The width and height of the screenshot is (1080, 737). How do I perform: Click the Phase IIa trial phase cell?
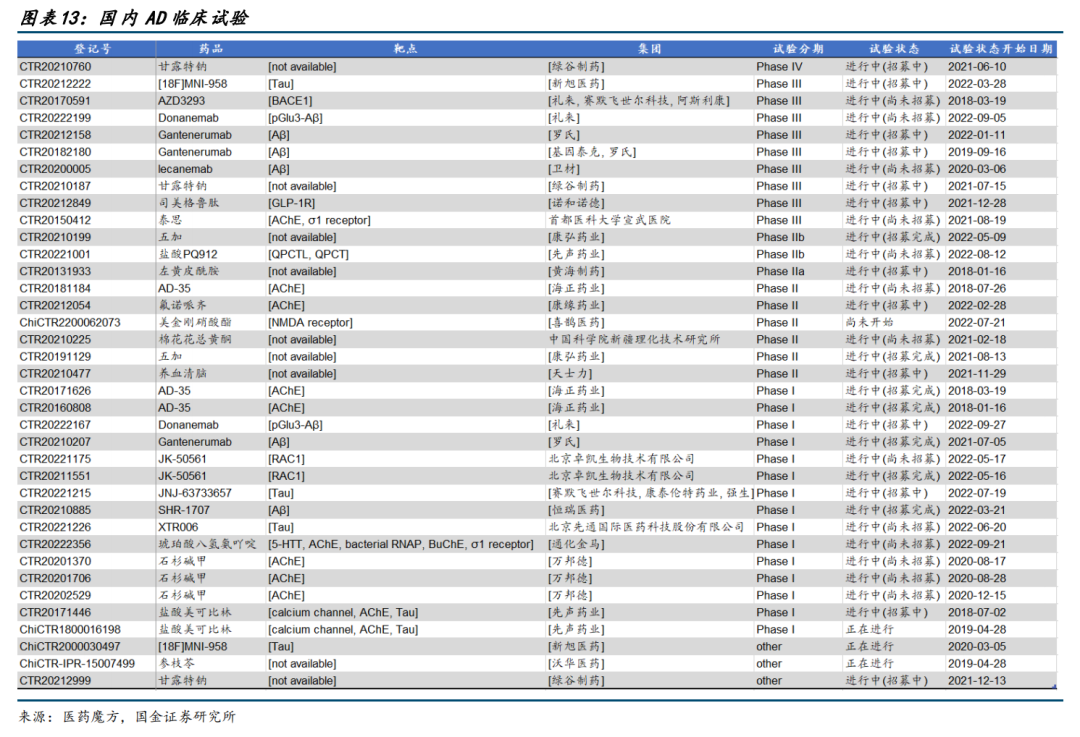point(780,271)
